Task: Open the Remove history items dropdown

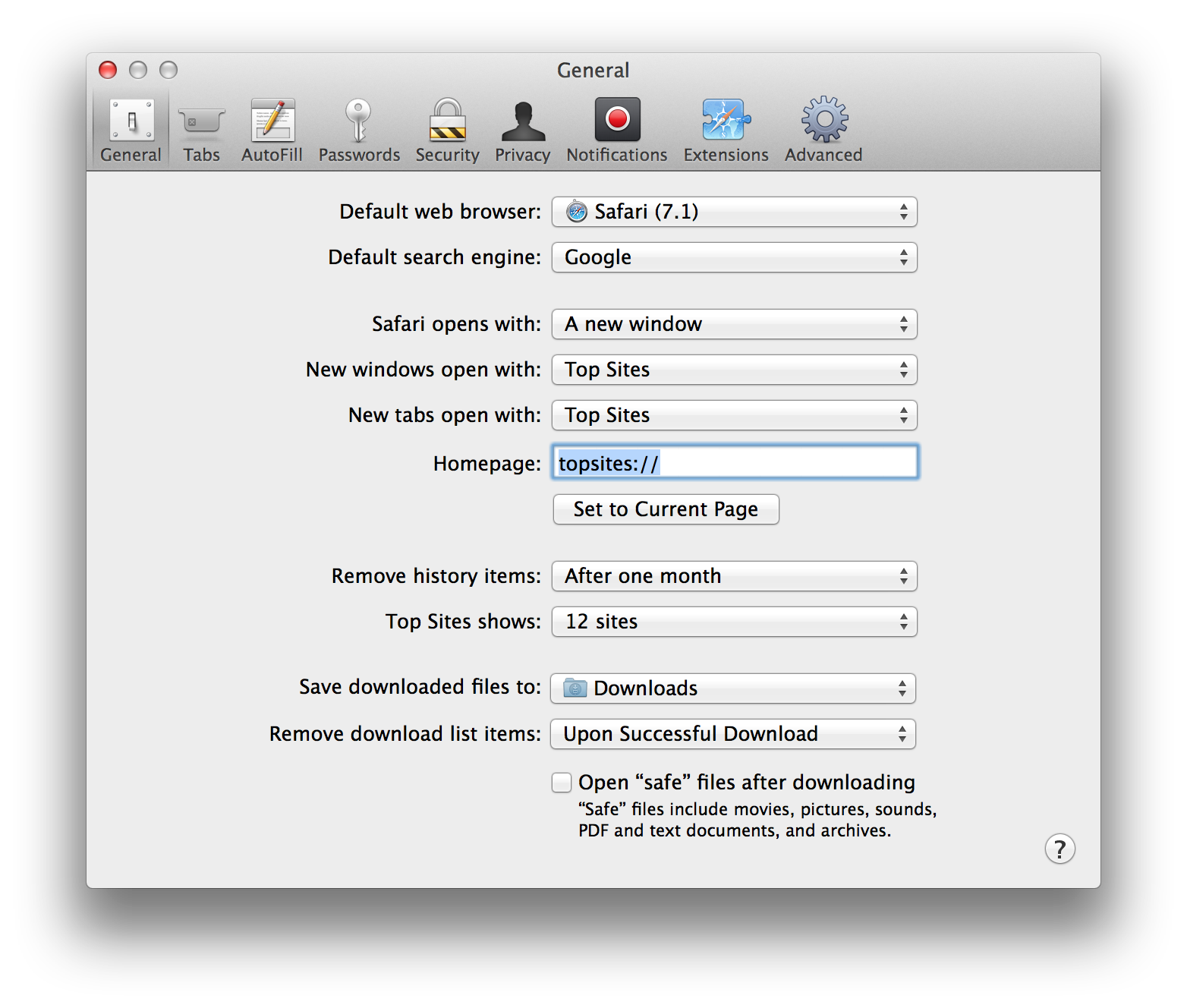Action: tap(735, 576)
